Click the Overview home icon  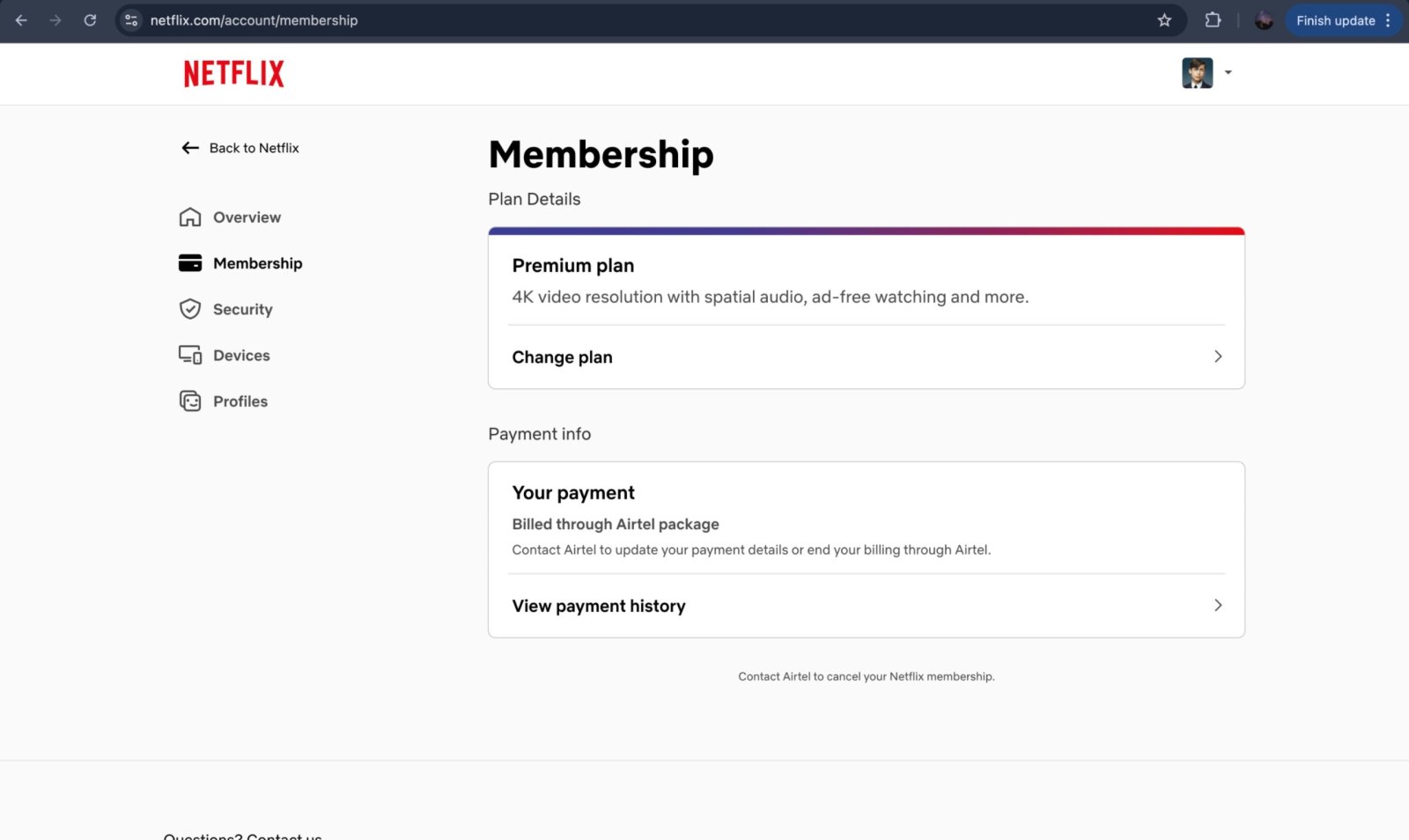pyautogui.click(x=190, y=217)
